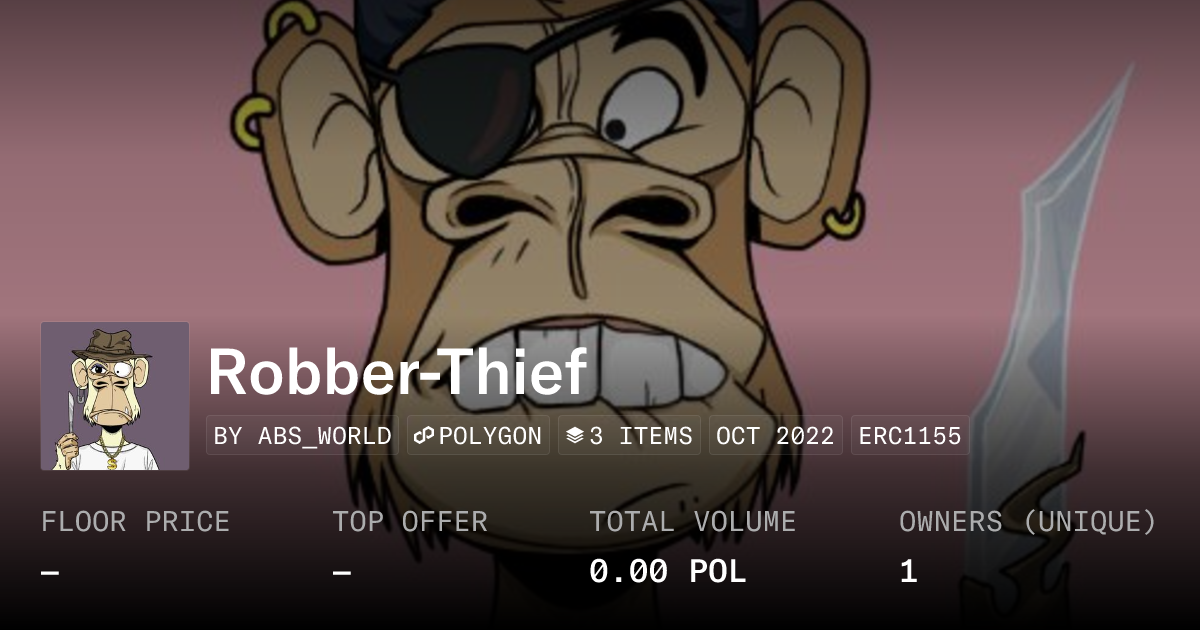Click the top offer dash value
This screenshot has height=630, width=1200.
341,573
